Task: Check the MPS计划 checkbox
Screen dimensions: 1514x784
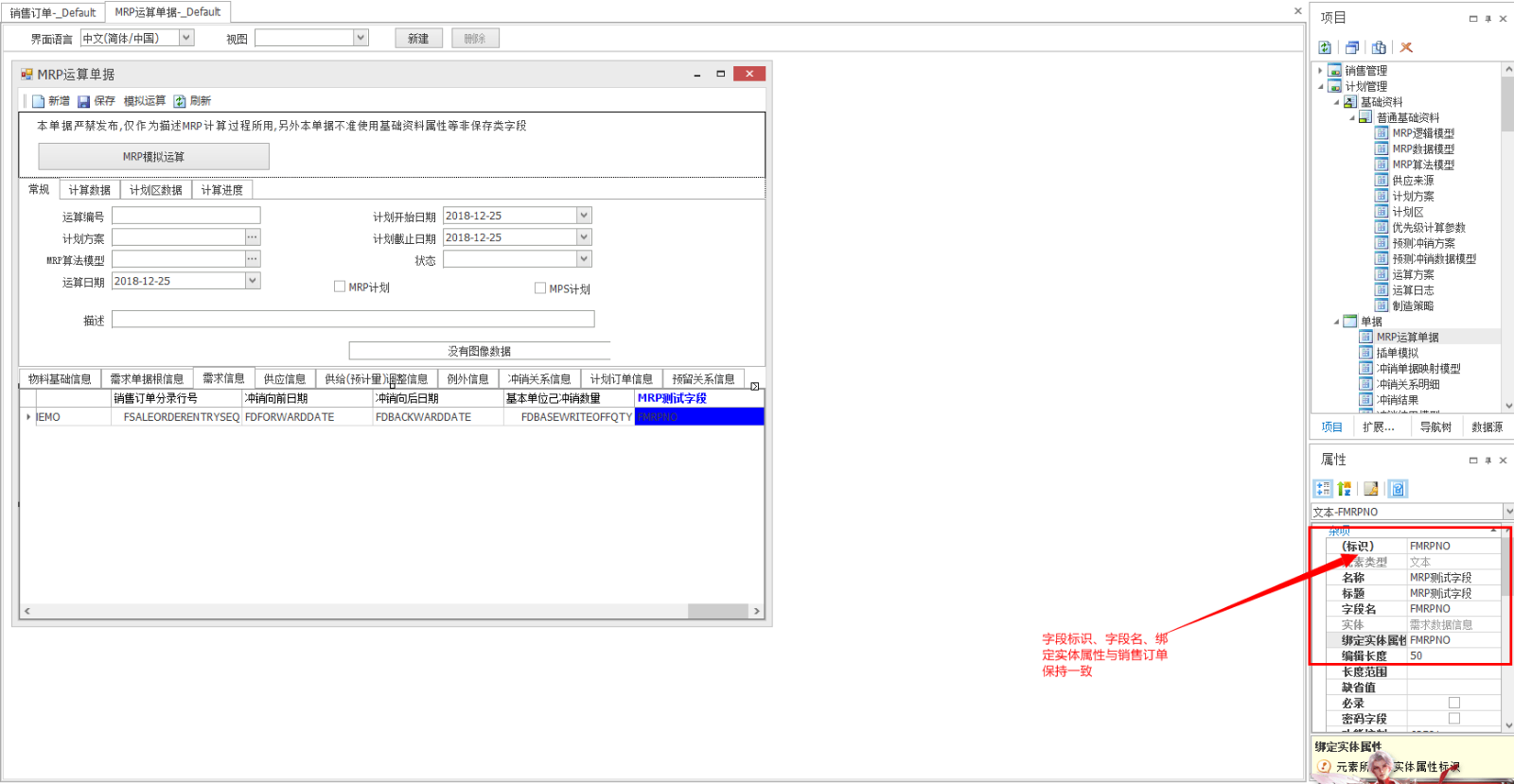Action: tap(540, 288)
